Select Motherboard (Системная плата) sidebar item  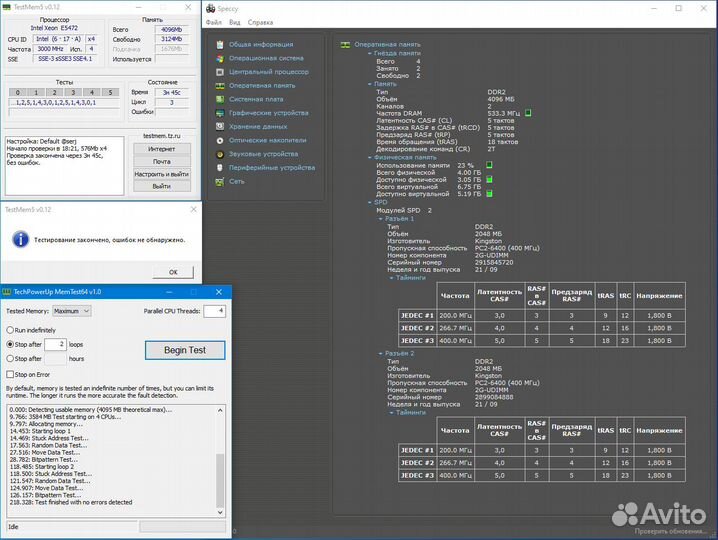[256, 99]
